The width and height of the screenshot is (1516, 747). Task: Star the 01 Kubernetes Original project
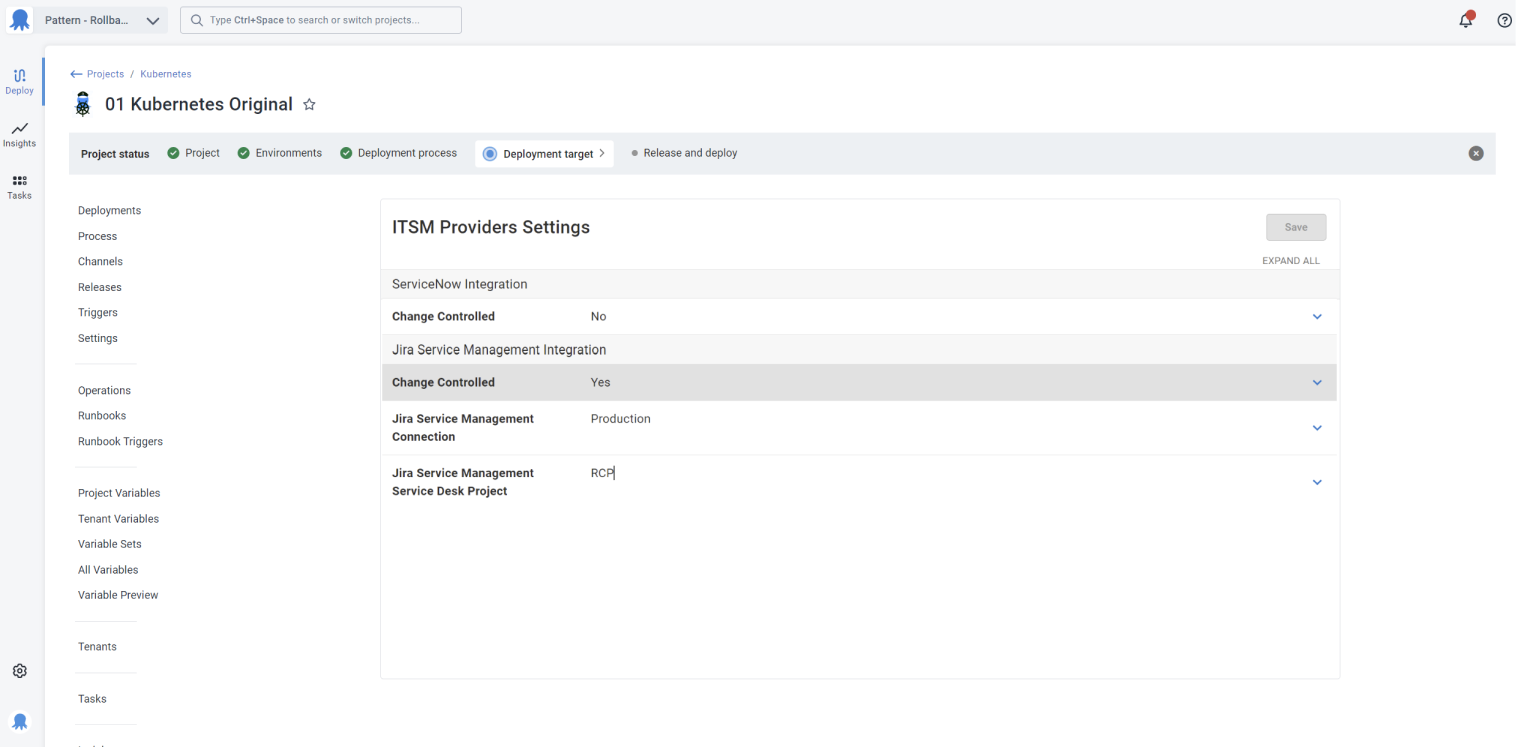tap(309, 104)
